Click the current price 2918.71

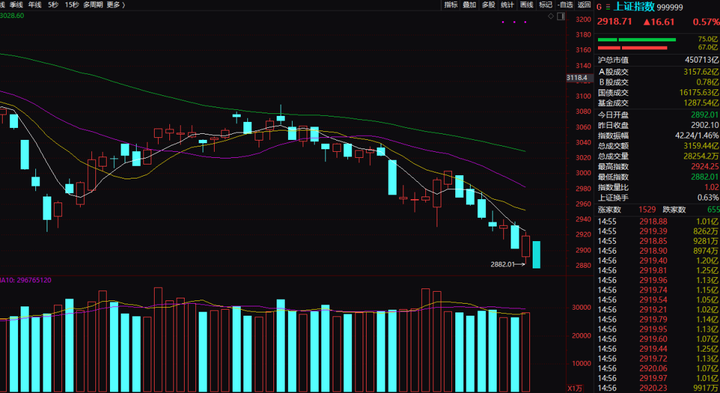[x=615, y=22]
